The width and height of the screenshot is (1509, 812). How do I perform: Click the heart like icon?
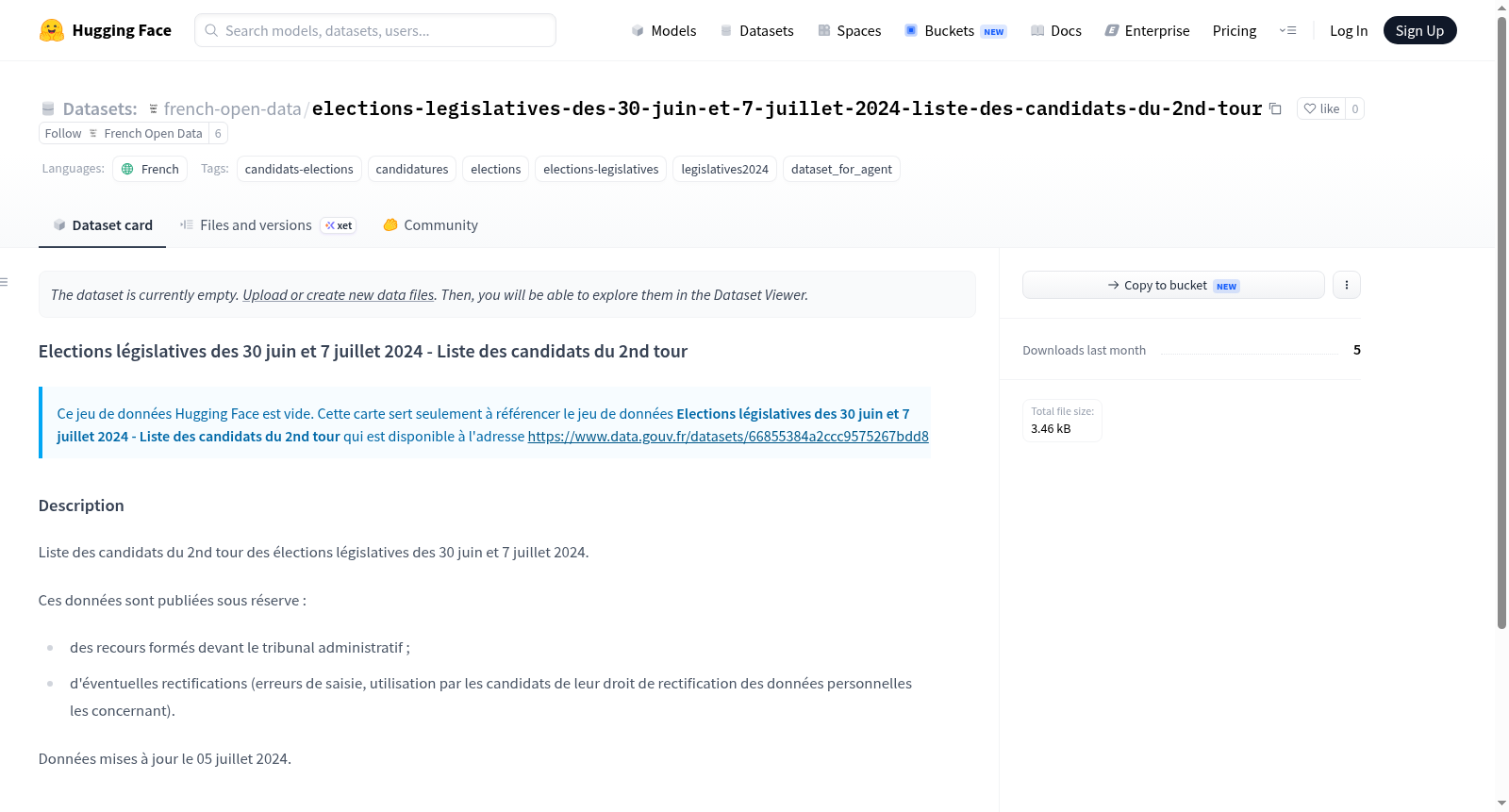pyautogui.click(x=1309, y=108)
